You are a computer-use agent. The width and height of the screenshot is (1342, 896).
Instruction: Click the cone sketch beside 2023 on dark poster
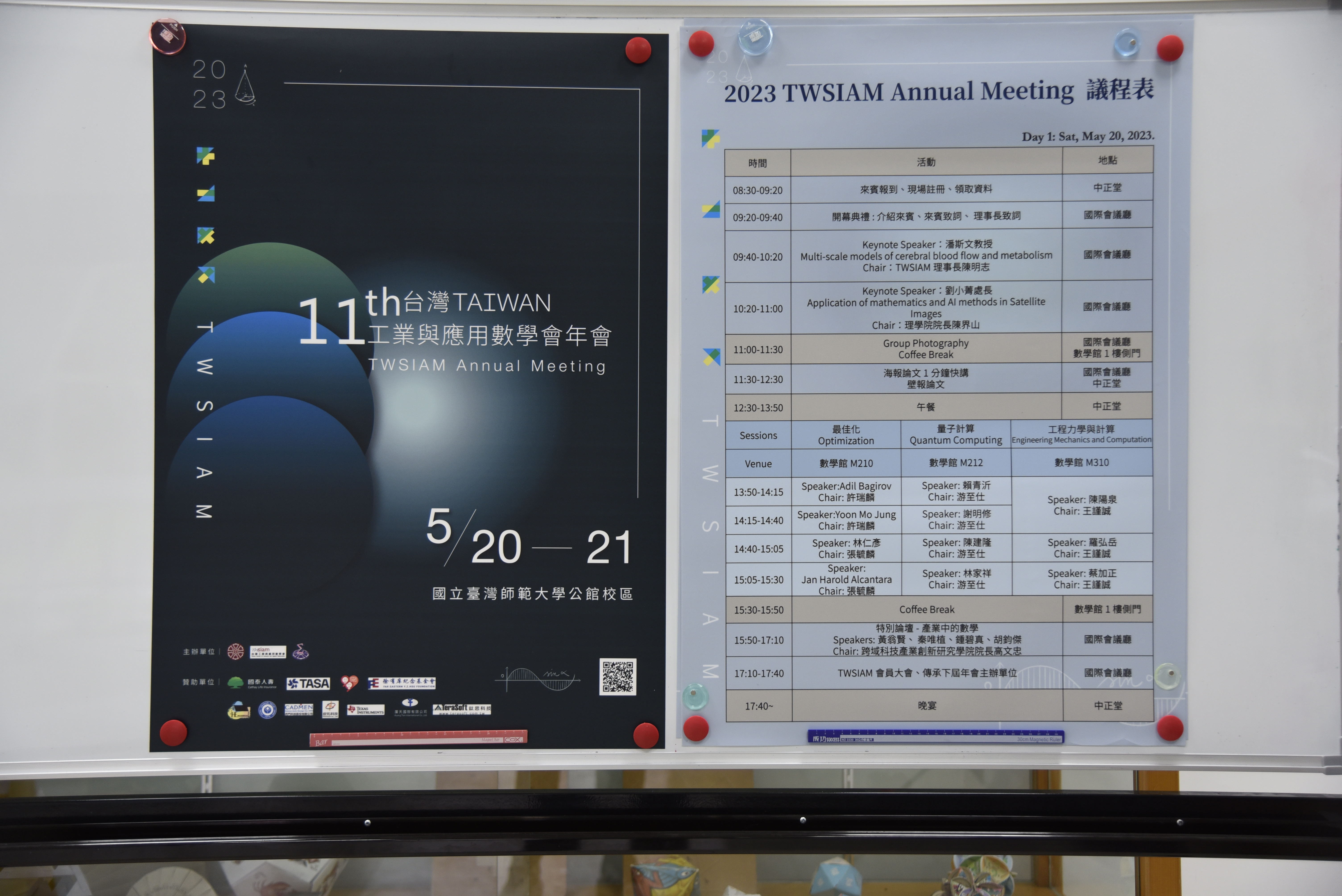(245, 85)
